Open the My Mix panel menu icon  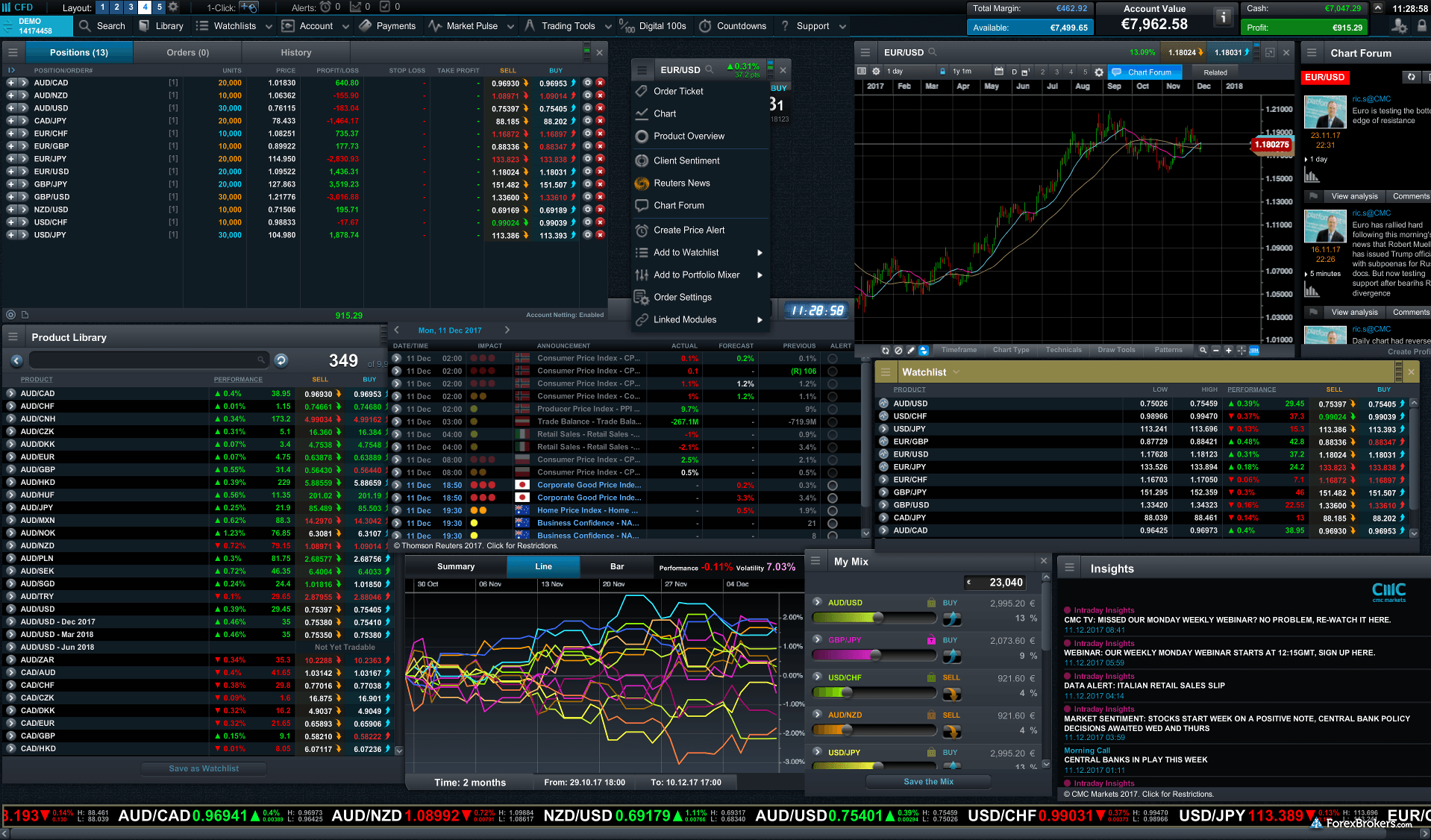[x=815, y=561]
